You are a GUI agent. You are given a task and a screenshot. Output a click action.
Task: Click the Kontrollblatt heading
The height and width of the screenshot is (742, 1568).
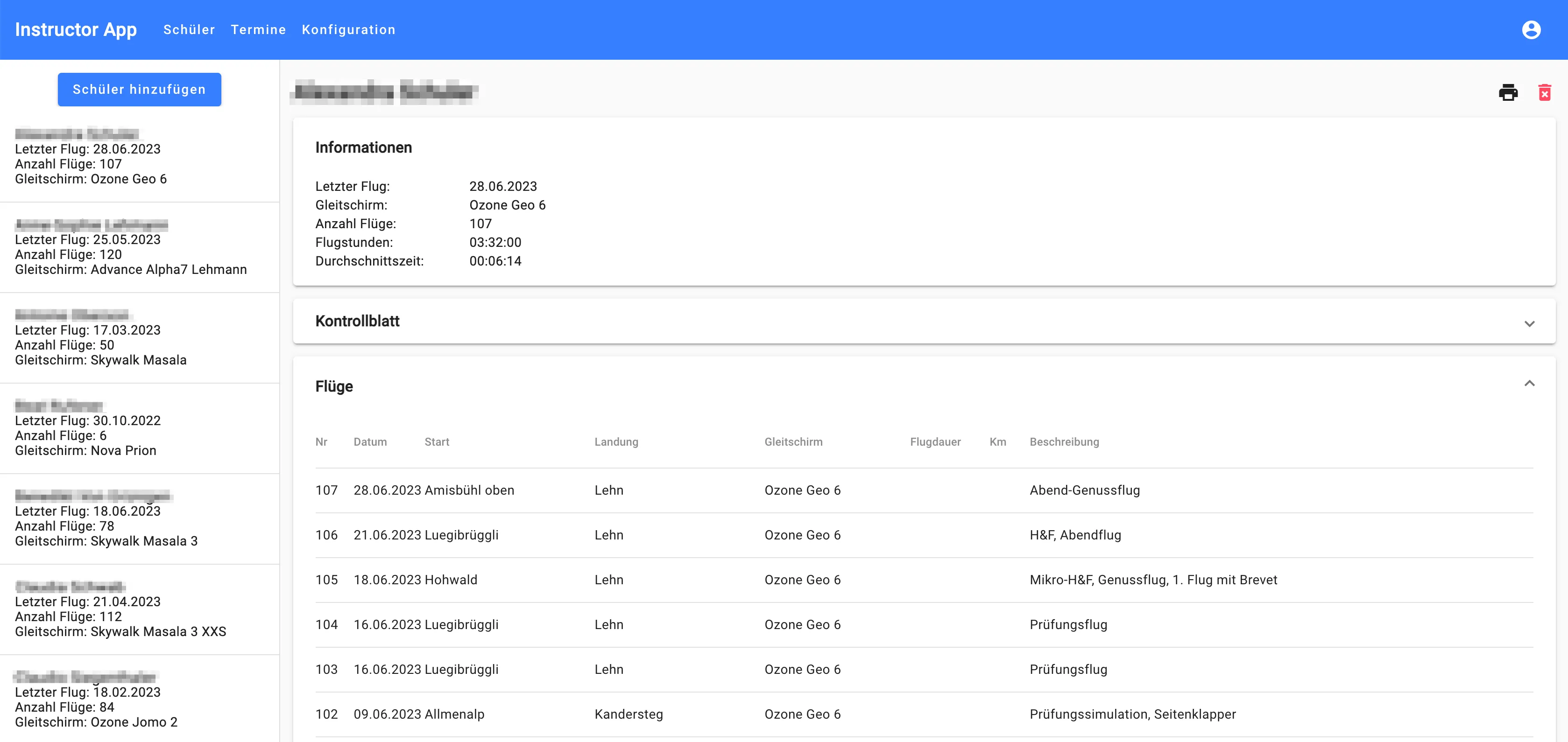click(357, 321)
